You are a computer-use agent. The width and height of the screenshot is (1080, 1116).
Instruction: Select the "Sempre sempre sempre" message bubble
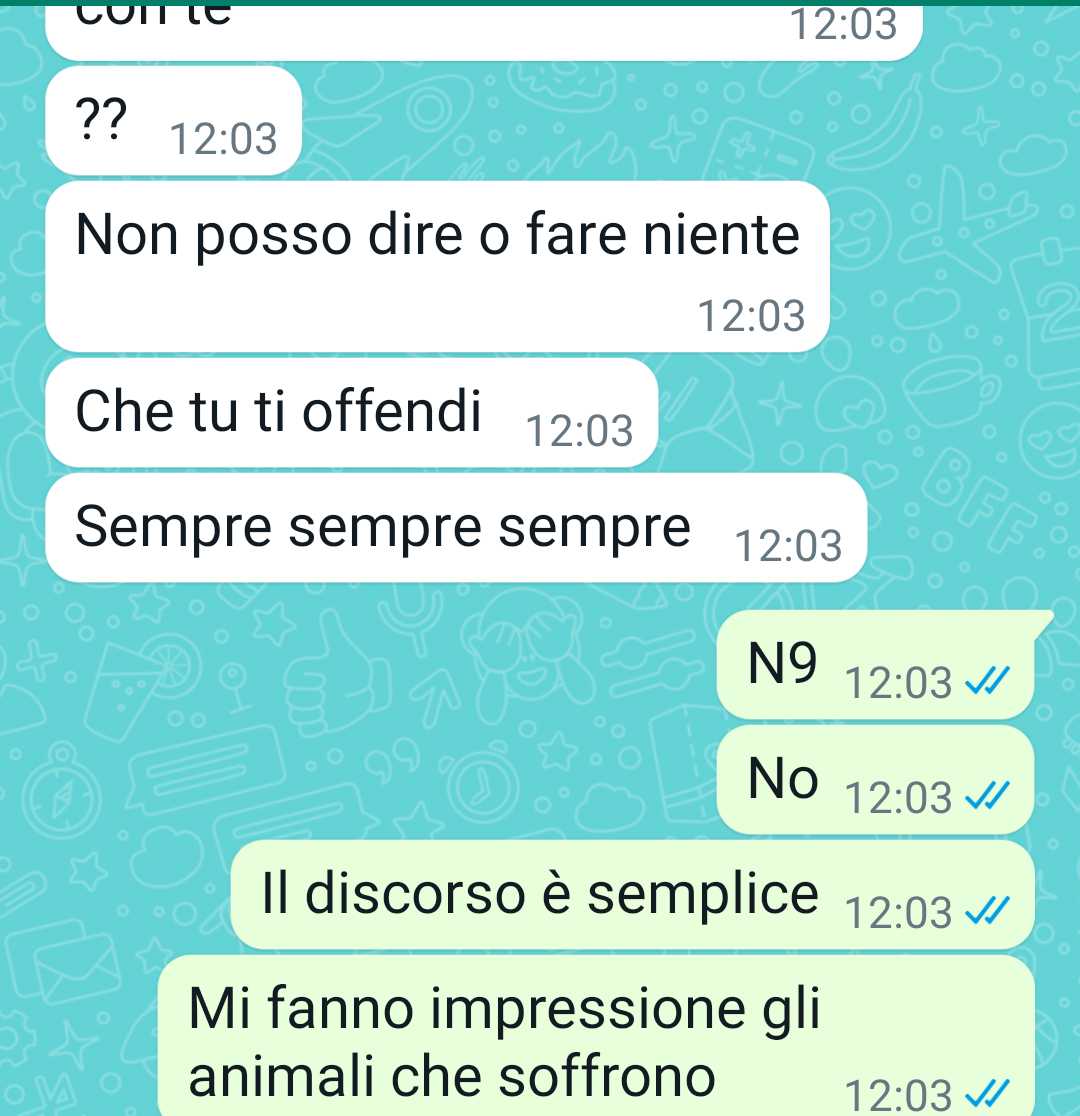[x=456, y=528]
